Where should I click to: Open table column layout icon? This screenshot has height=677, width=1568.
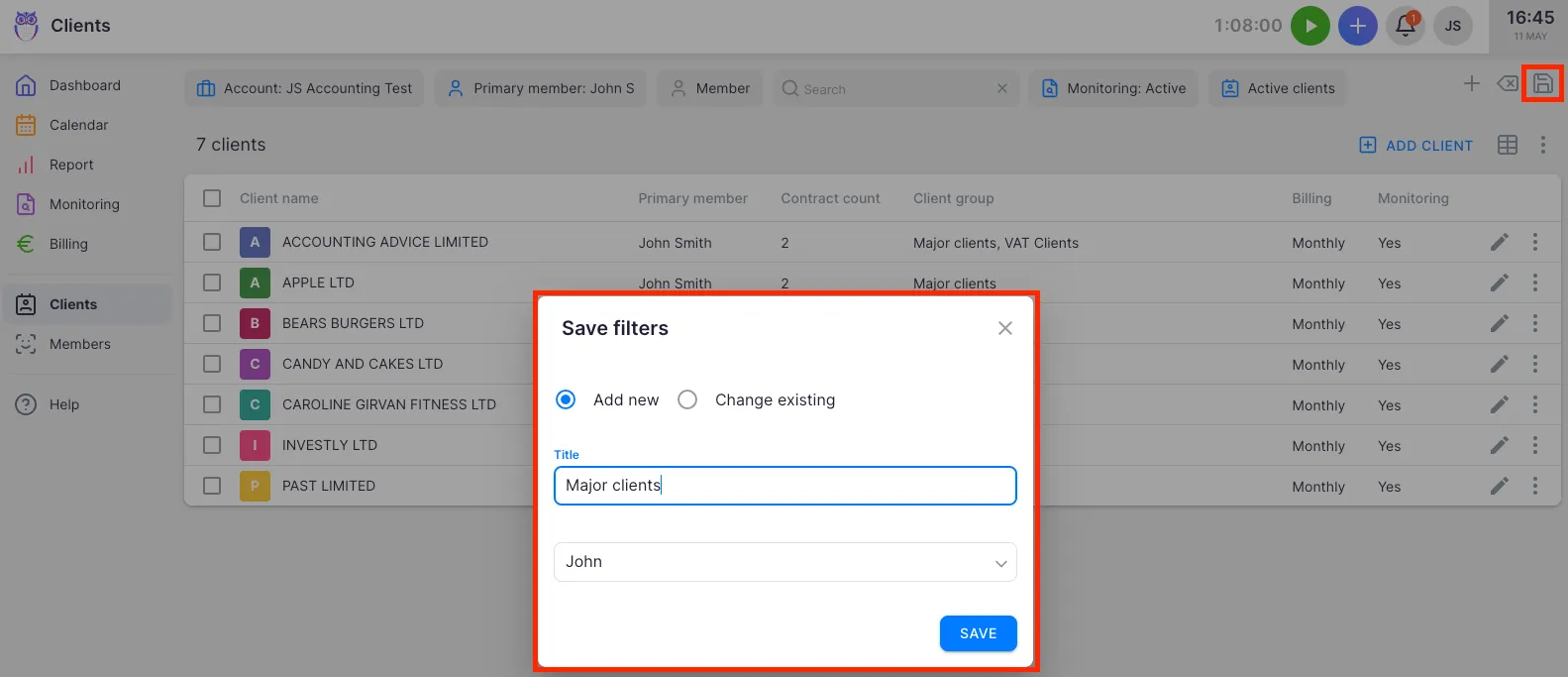point(1507,145)
